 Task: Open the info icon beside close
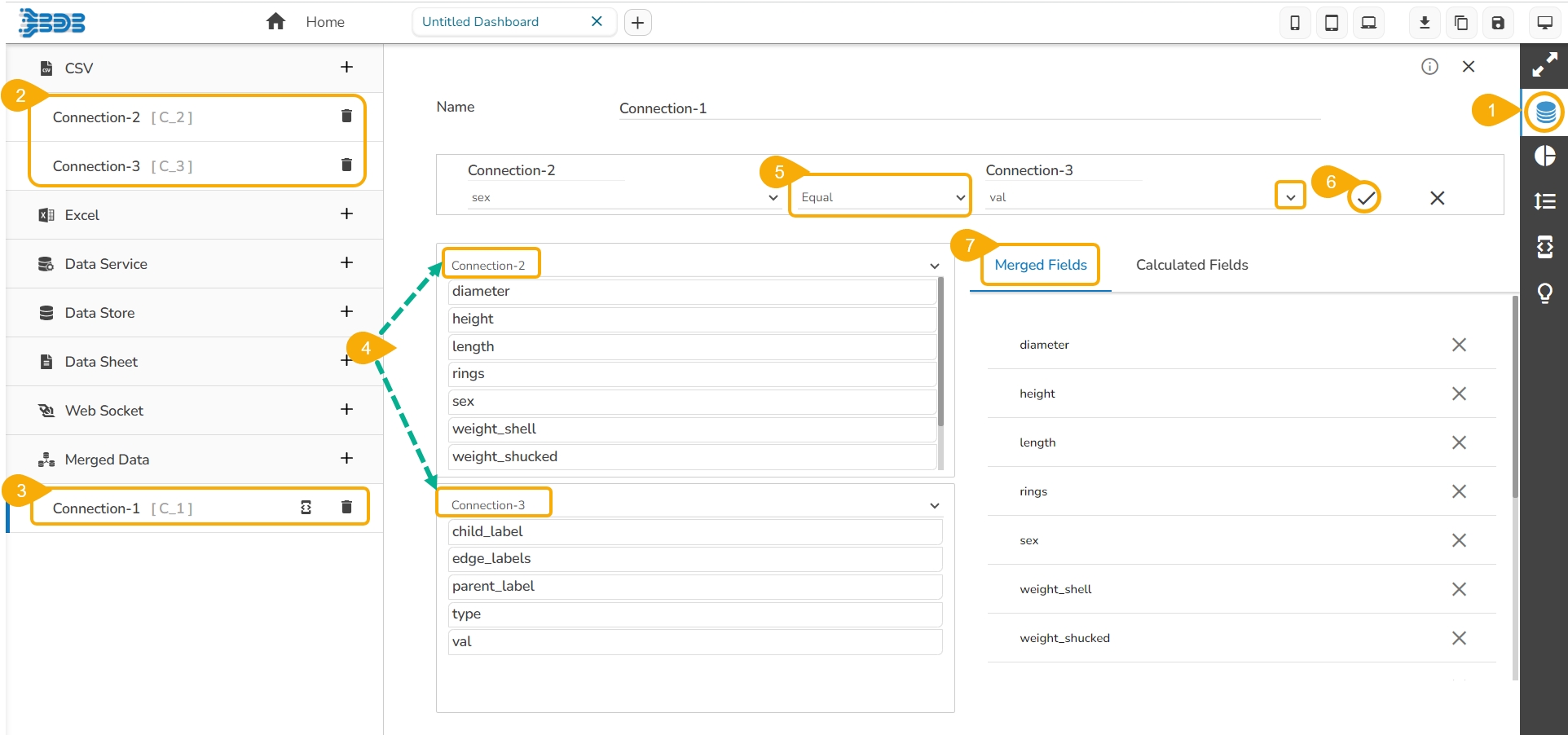tap(1429, 67)
